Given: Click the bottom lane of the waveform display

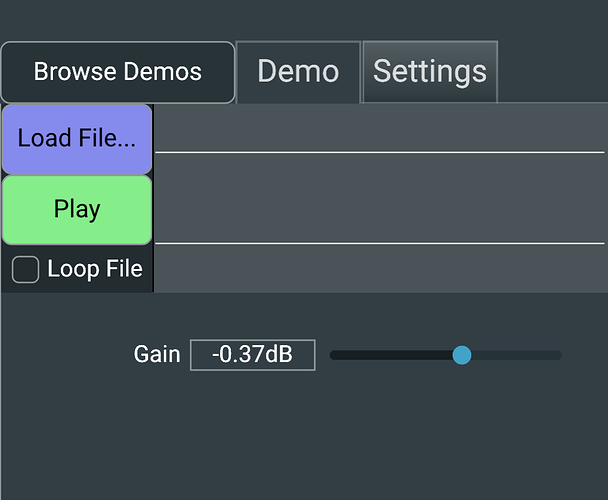Looking at the screenshot, I should 380,268.
